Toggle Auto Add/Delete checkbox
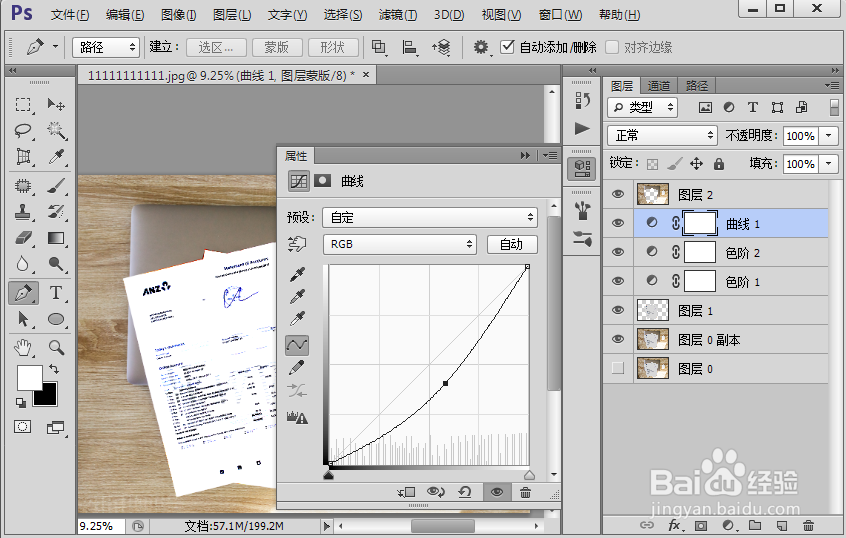Image resolution: width=846 pixels, height=538 pixels. click(507, 47)
